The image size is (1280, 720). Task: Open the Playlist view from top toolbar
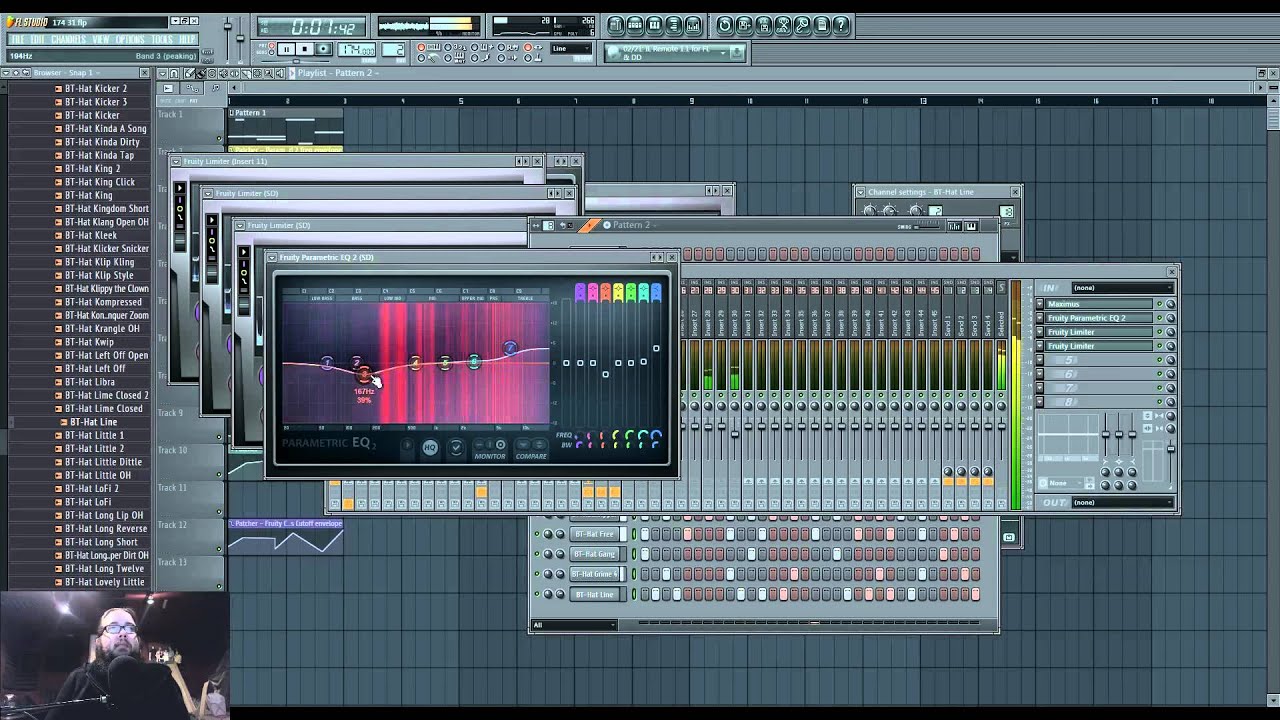[x=617, y=25]
